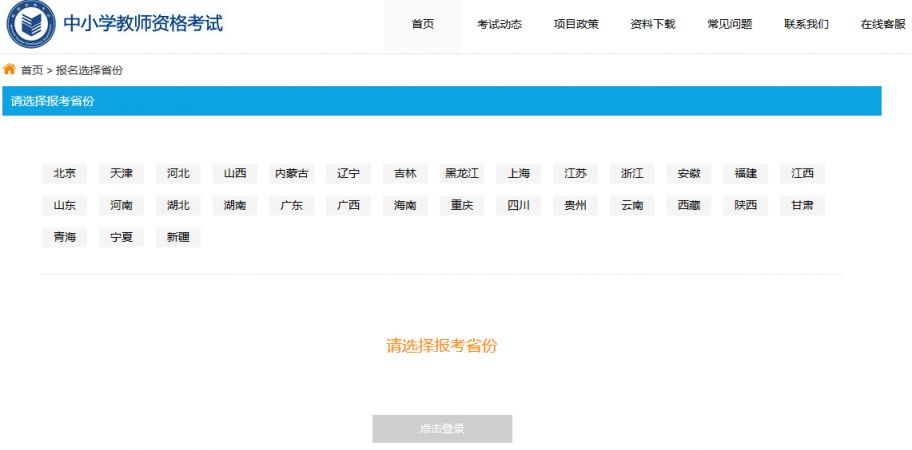Screen dimensions: 912x450
Task: Select 湖南 province button
Action: 235,205
